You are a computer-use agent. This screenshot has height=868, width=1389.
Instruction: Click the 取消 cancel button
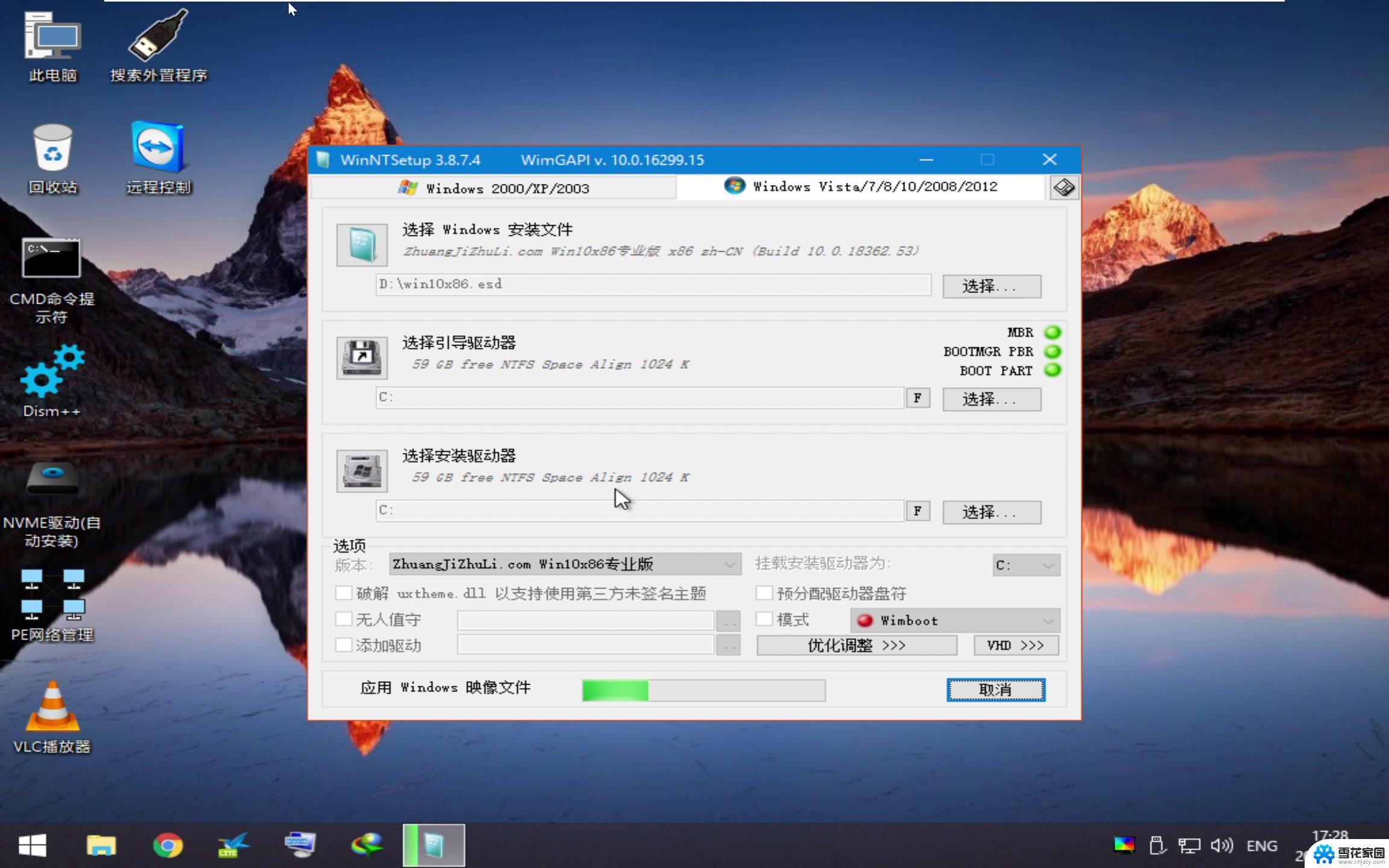(996, 690)
